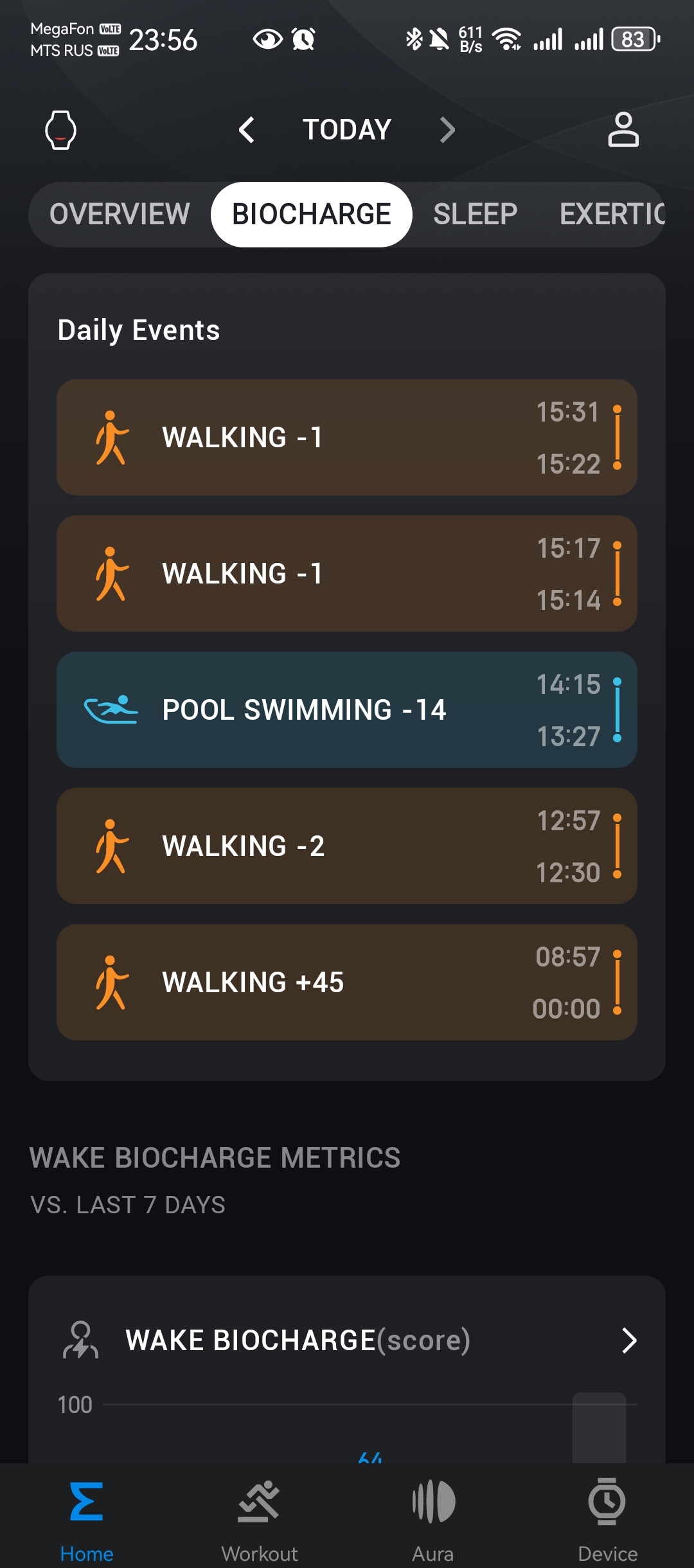Open the watch device icon at top left
The width and height of the screenshot is (694, 1568).
click(x=60, y=130)
